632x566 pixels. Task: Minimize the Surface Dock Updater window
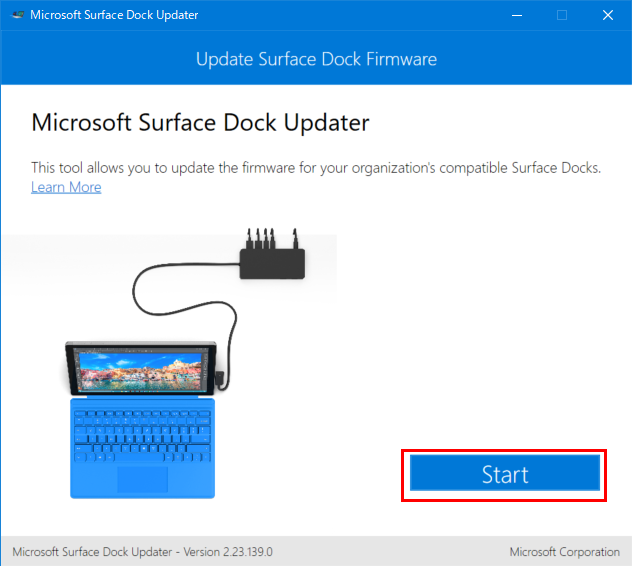click(516, 15)
